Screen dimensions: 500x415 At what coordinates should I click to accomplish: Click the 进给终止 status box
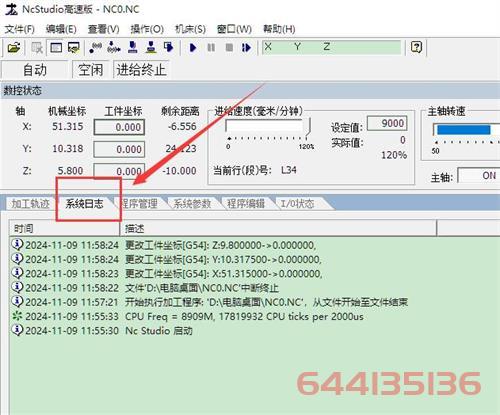[141, 70]
